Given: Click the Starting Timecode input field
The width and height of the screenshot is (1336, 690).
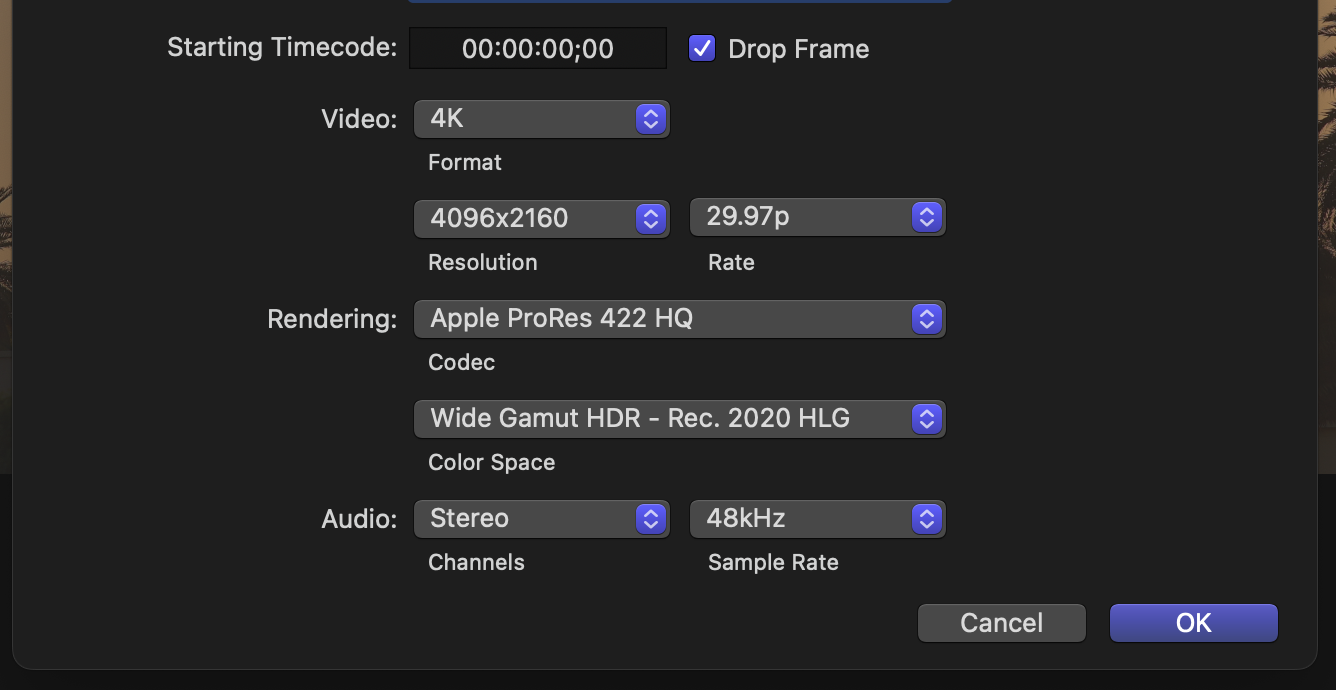Looking at the screenshot, I should [x=538, y=49].
